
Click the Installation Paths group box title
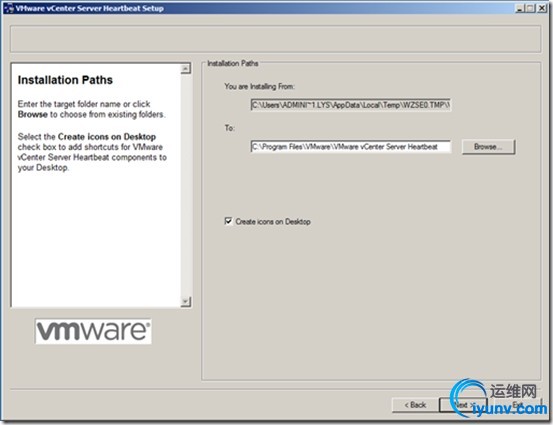point(233,63)
